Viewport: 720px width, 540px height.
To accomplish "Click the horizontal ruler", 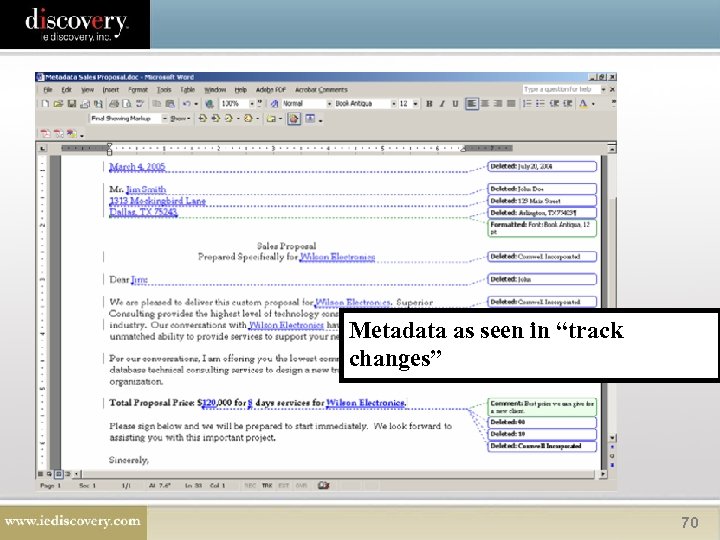I will 287,148.
